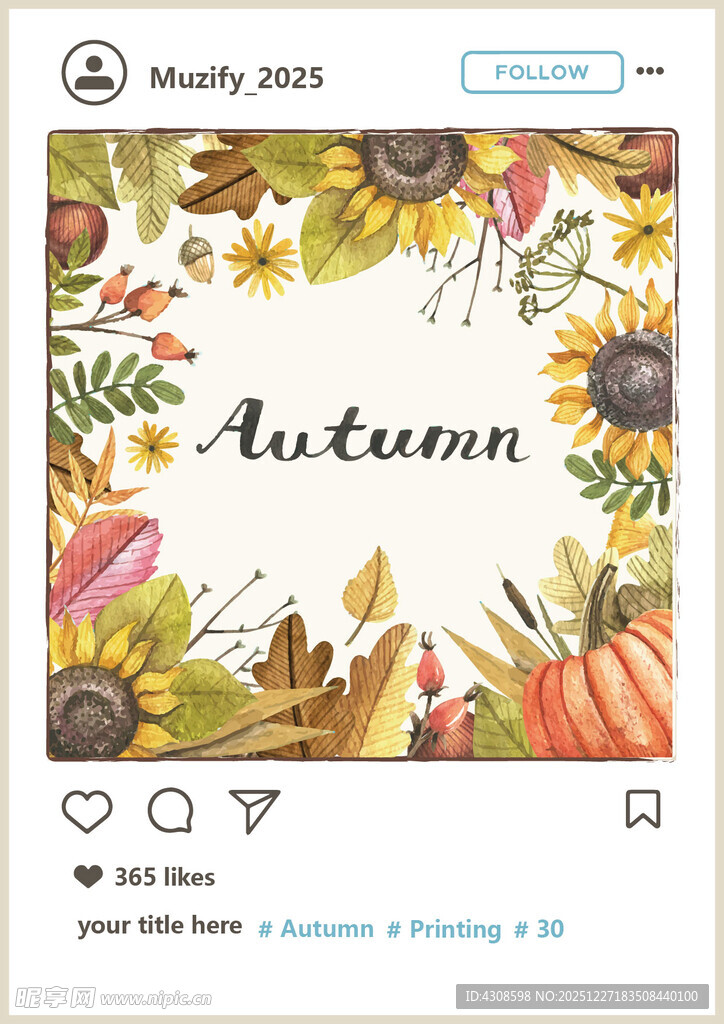Open the Muzify_2025 username profile
This screenshot has height=1024, width=724.
pos(236,79)
